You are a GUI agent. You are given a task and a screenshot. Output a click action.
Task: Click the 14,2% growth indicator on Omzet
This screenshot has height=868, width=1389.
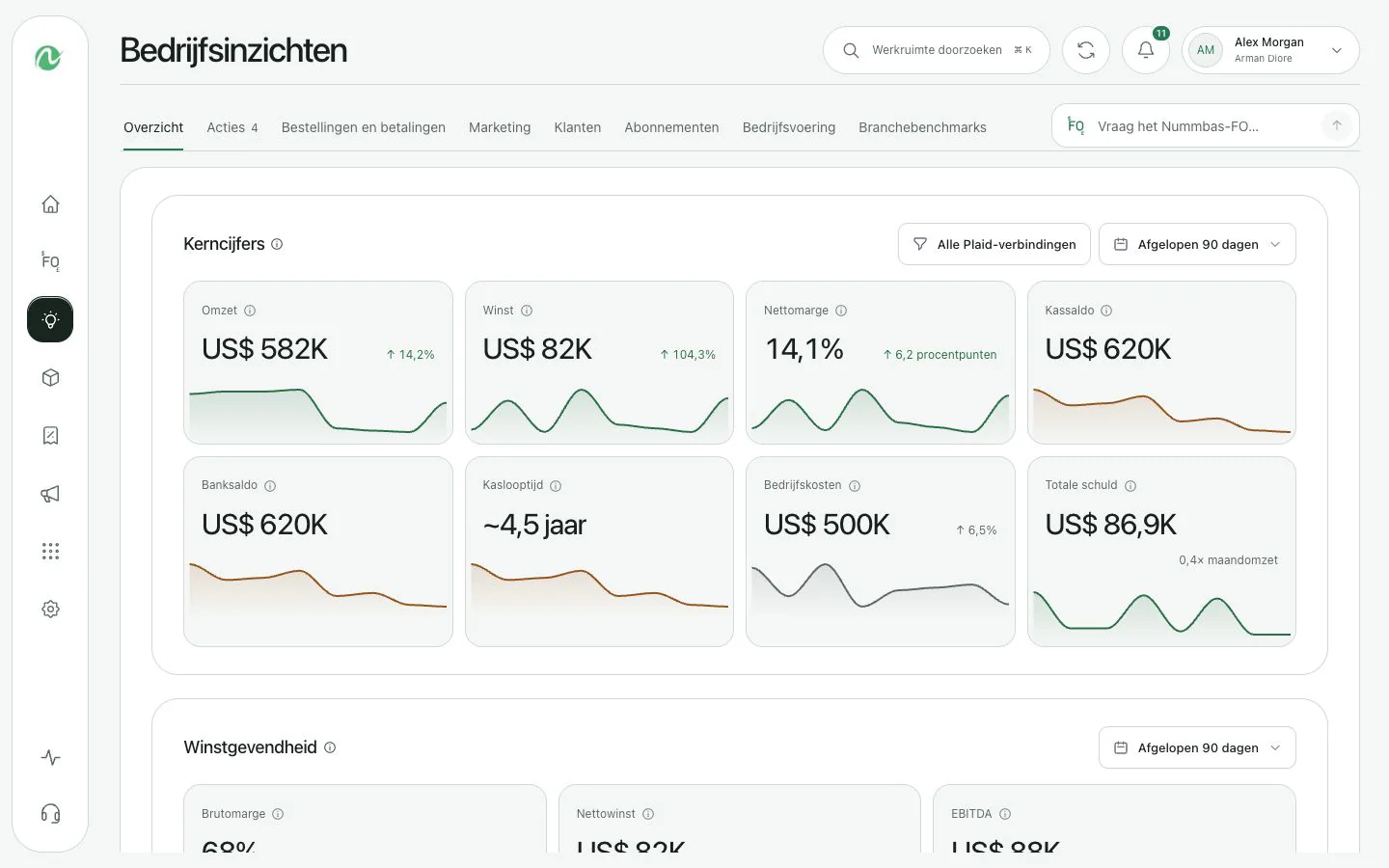click(x=410, y=355)
